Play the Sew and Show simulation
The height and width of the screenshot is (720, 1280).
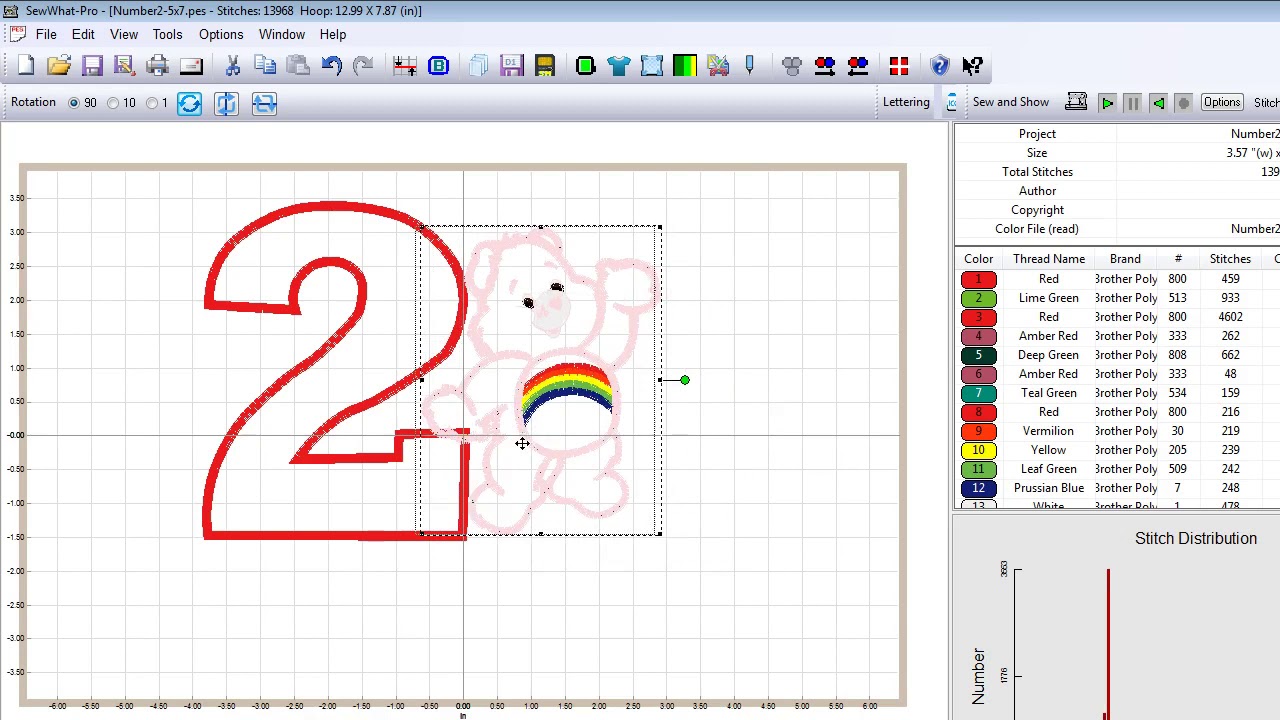pyautogui.click(x=1107, y=103)
